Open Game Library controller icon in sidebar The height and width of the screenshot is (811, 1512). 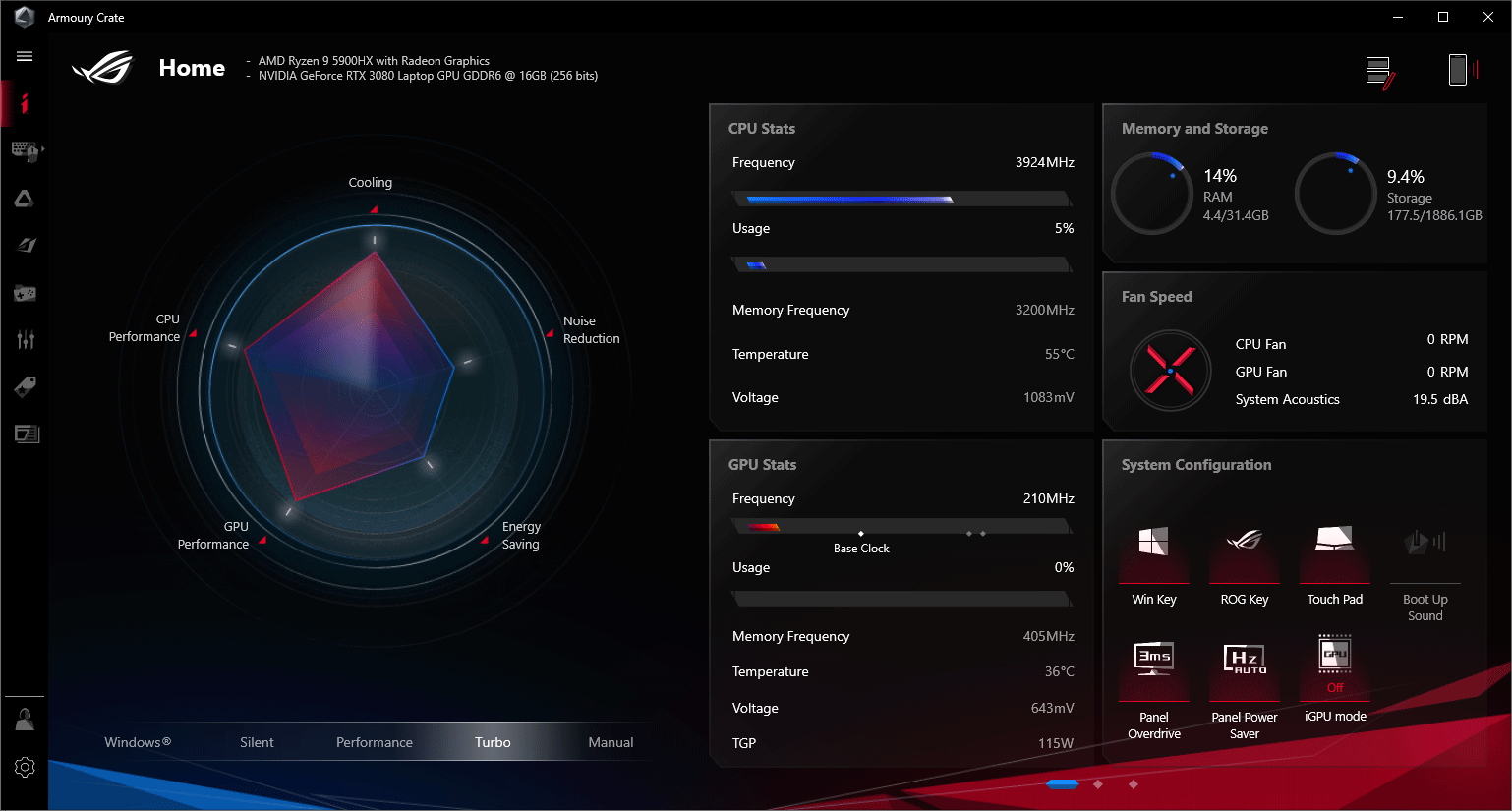coord(25,293)
